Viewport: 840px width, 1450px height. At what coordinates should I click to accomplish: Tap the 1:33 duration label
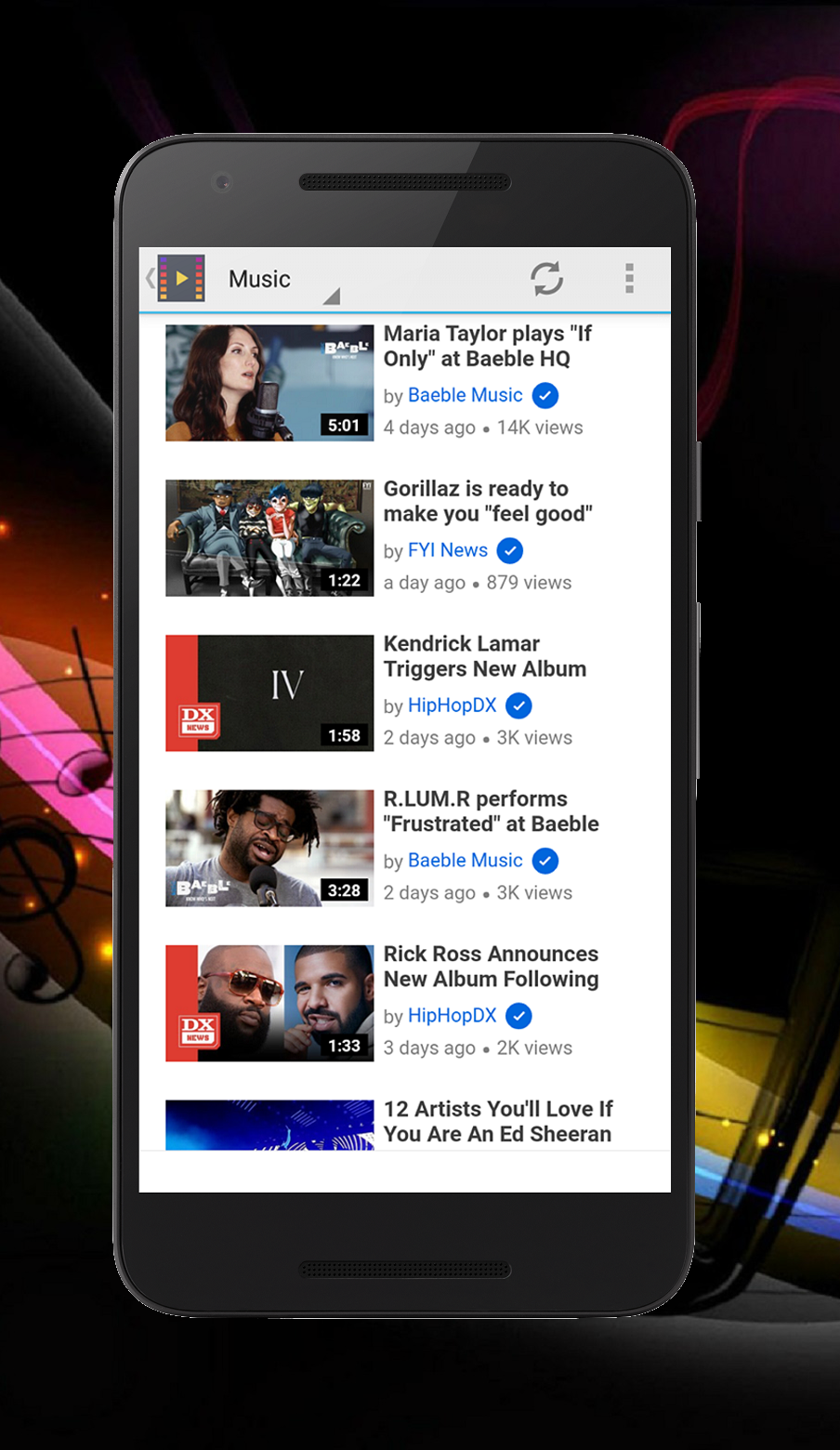(x=344, y=1046)
